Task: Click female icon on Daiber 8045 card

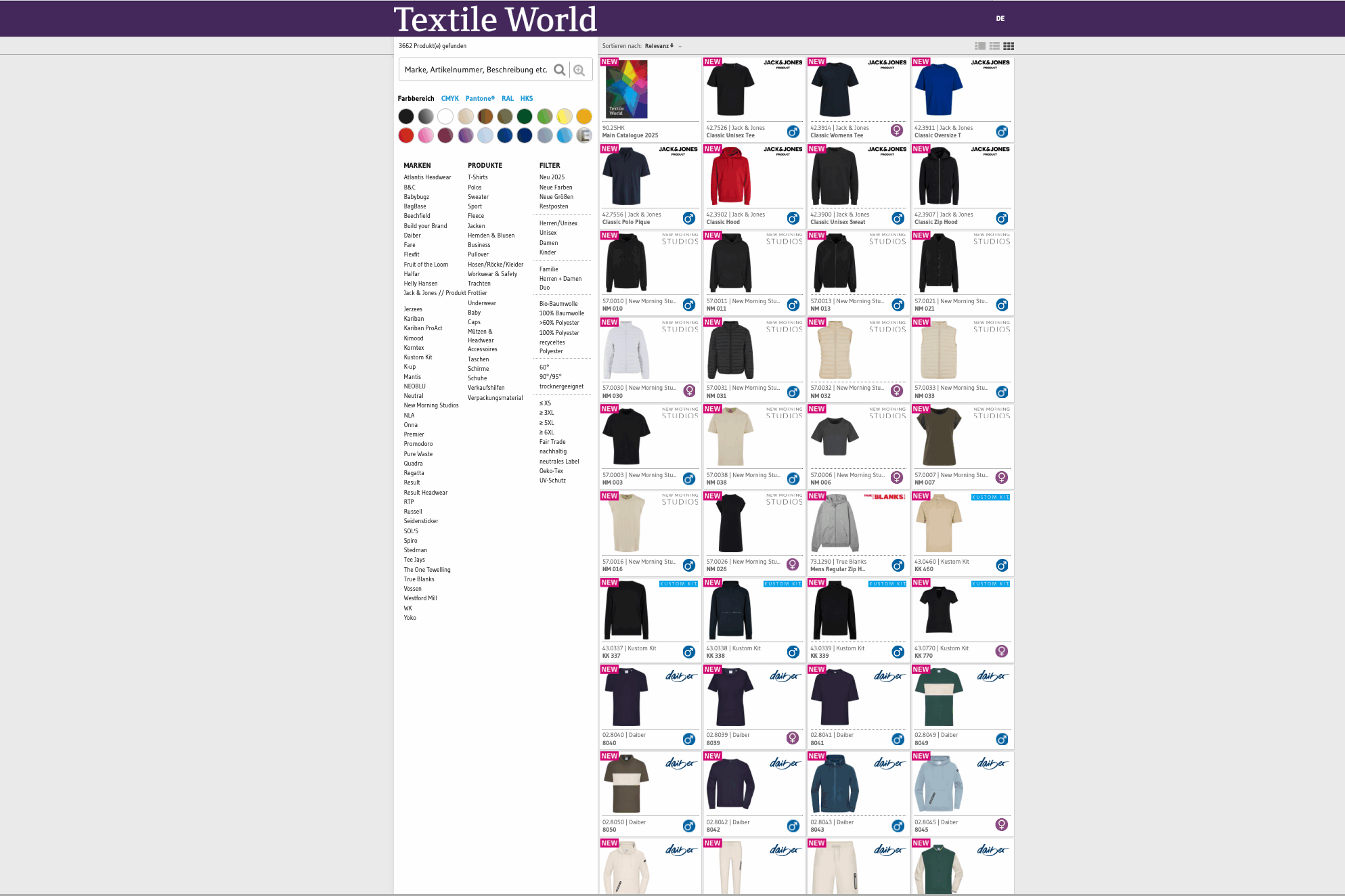Action: click(x=1002, y=824)
